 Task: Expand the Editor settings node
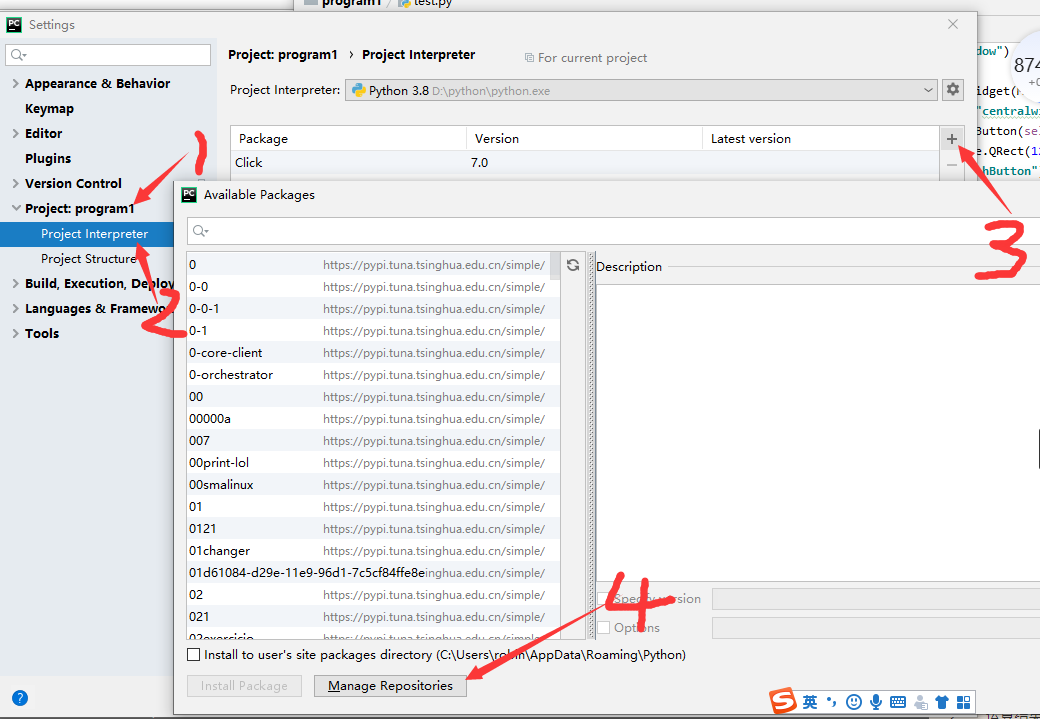coord(15,133)
